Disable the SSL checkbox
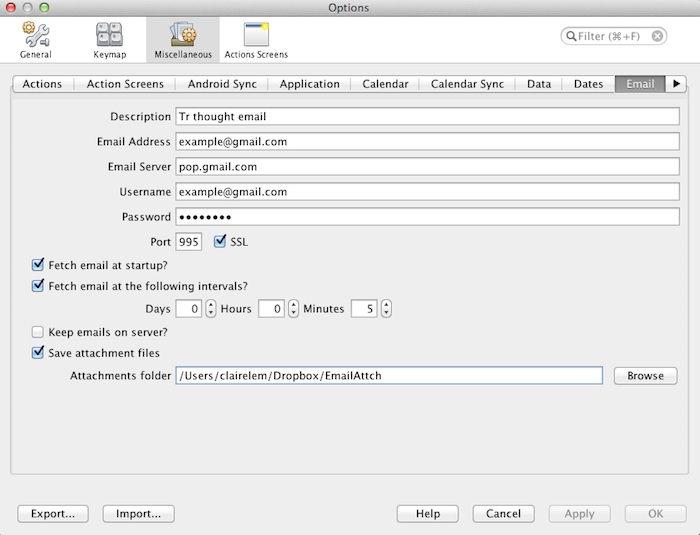The height and width of the screenshot is (535, 700). click(220, 242)
